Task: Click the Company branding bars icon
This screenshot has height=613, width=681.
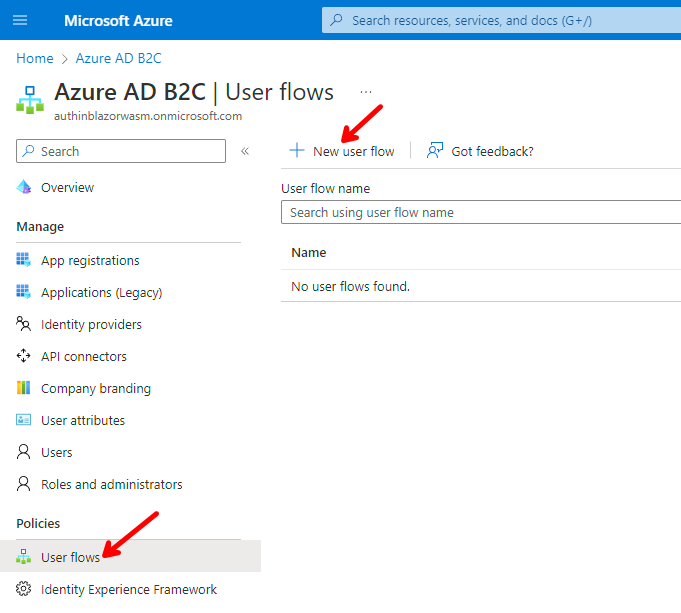Action: [x=23, y=388]
